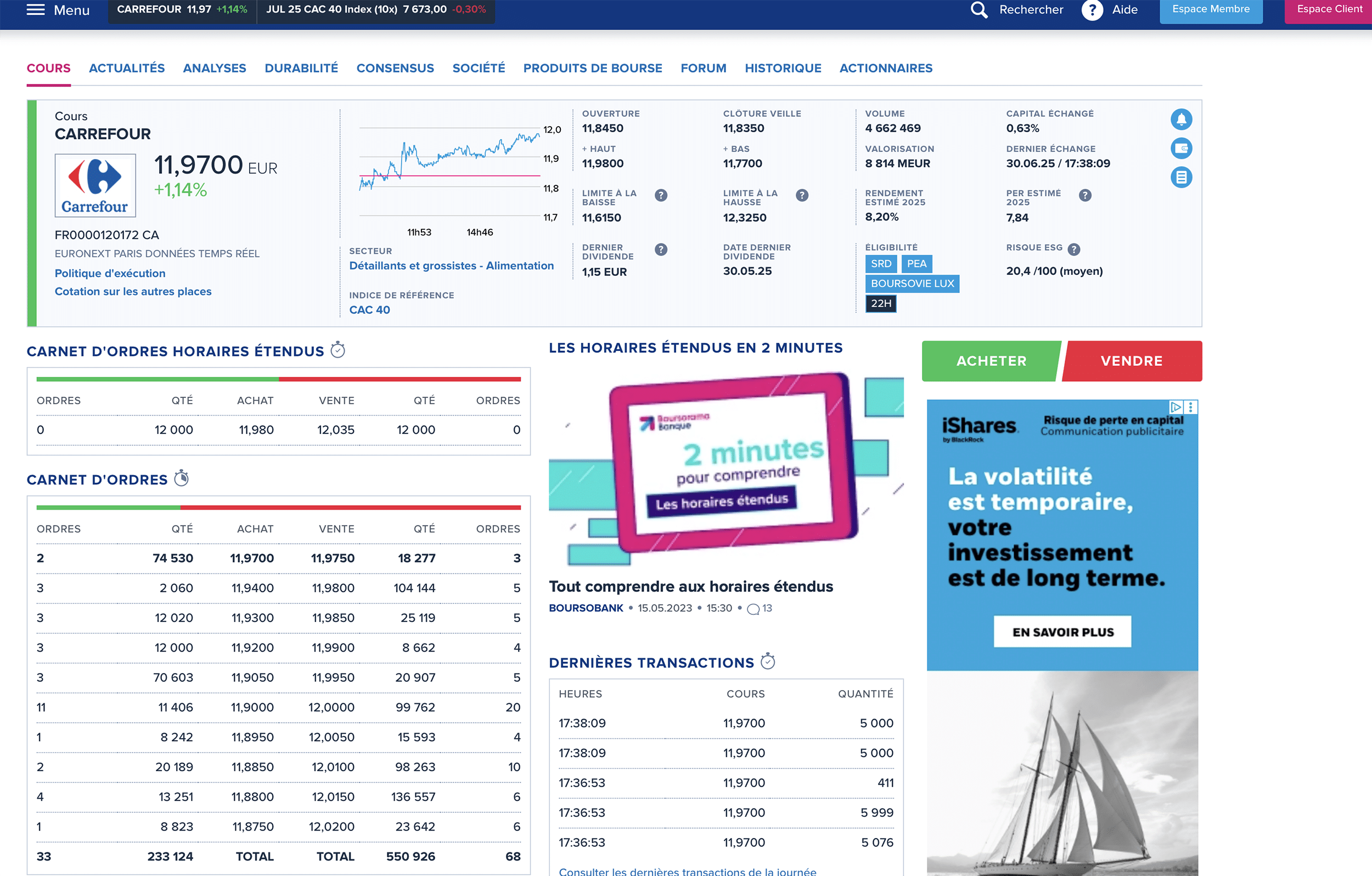Open Espace Client

(x=1329, y=10)
